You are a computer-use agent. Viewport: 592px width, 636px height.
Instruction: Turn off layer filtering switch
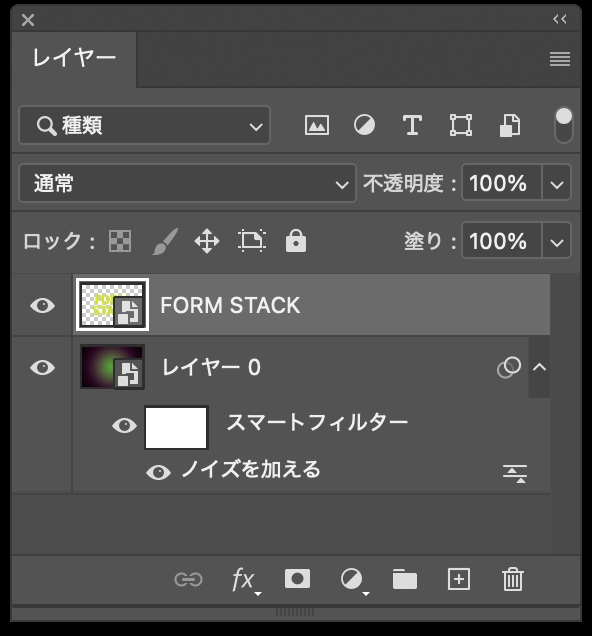pyautogui.click(x=564, y=125)
